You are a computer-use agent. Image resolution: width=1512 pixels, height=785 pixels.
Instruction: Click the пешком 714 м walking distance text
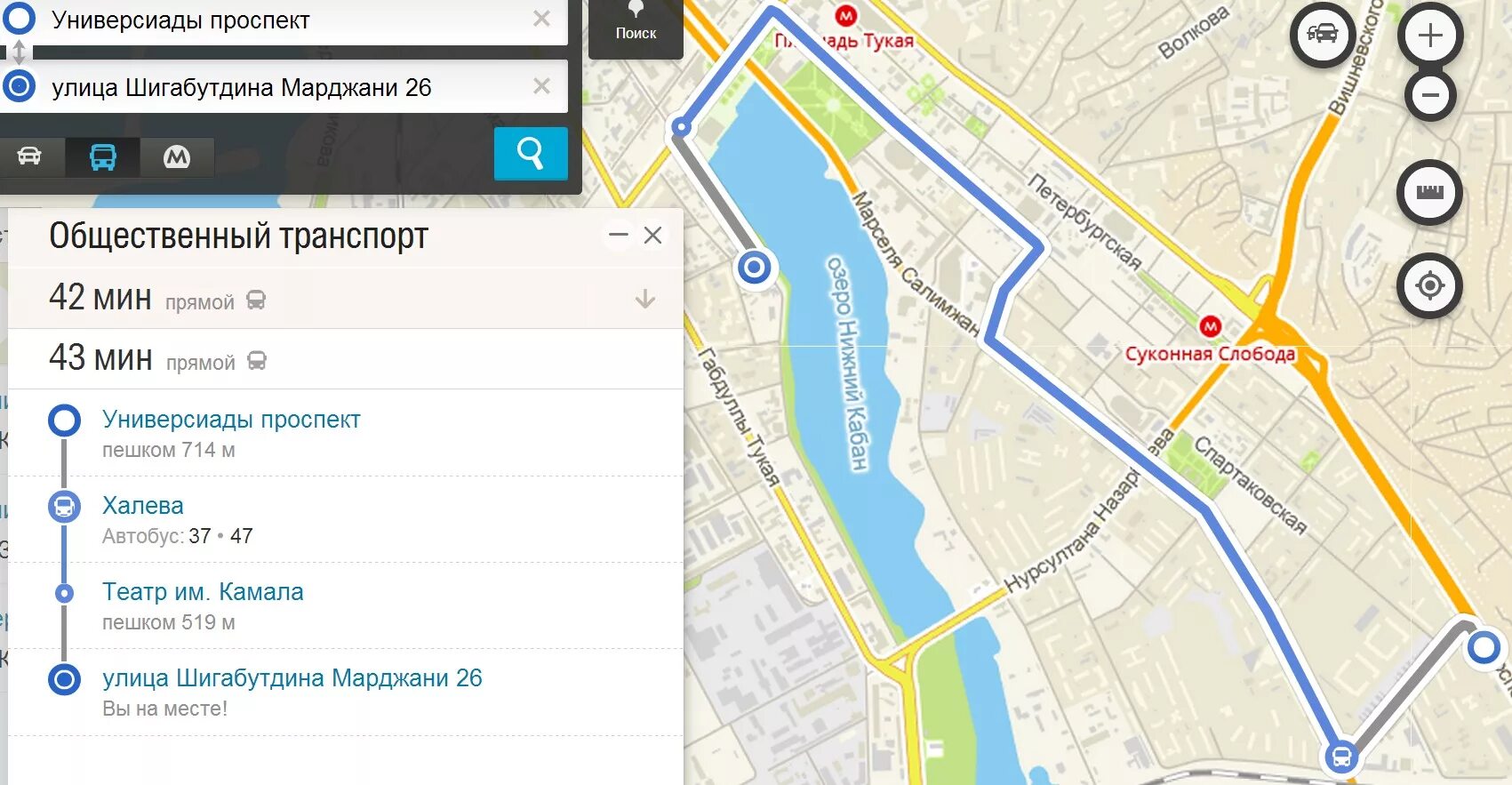[x=169, y=450]
